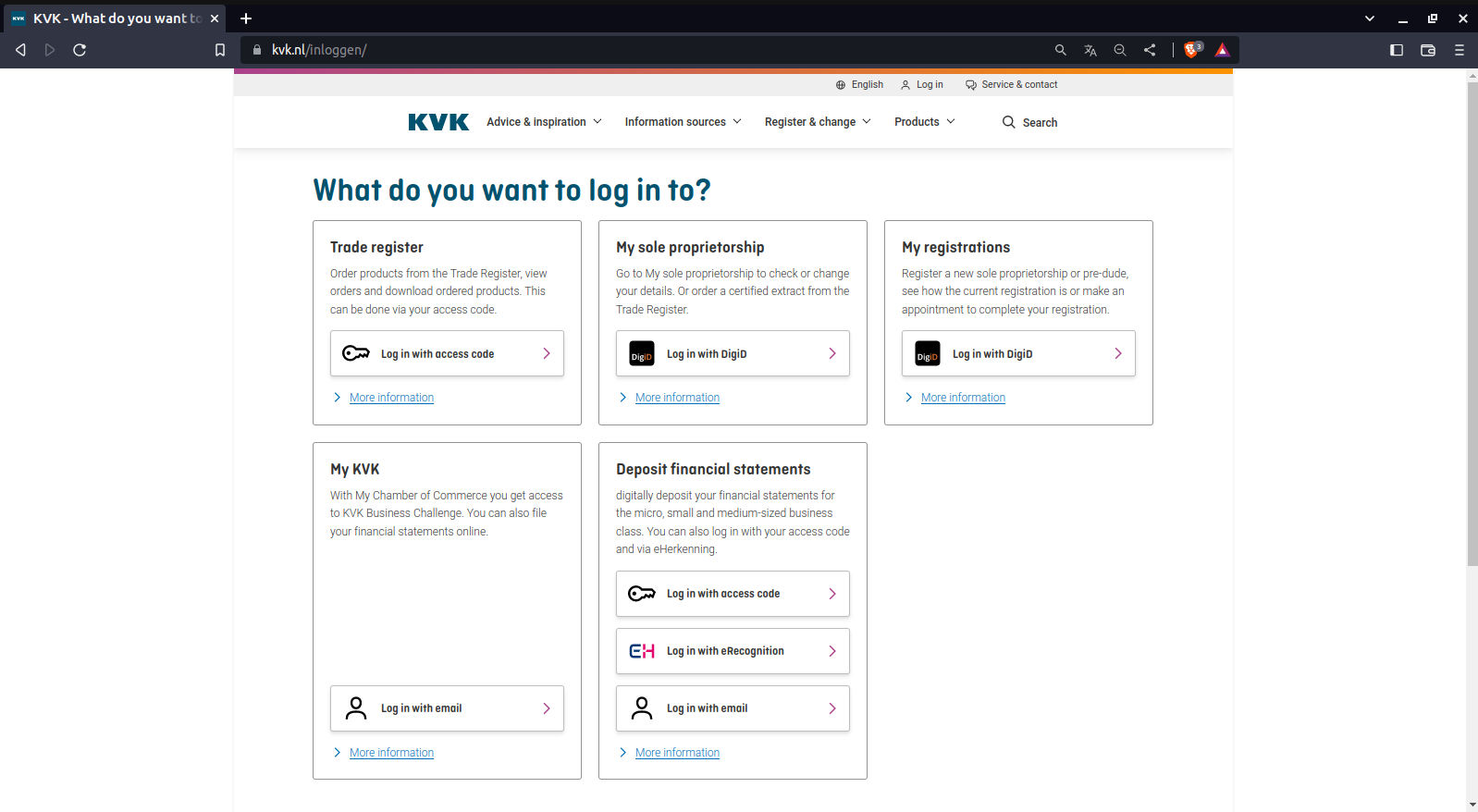Viewport: 1478px width, 812px height.
Task: Click the share icon in address bar
Action: (x=1150, y=50)
